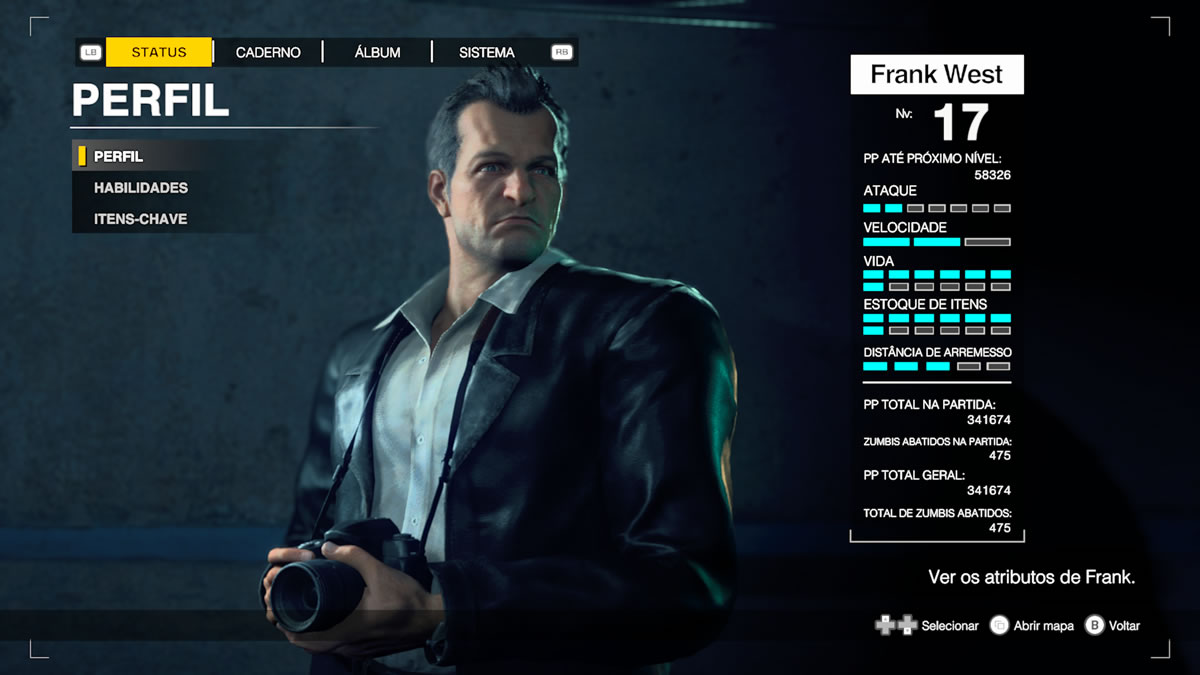
Task: Click the Selecionar label
Action: pos(950,625)
